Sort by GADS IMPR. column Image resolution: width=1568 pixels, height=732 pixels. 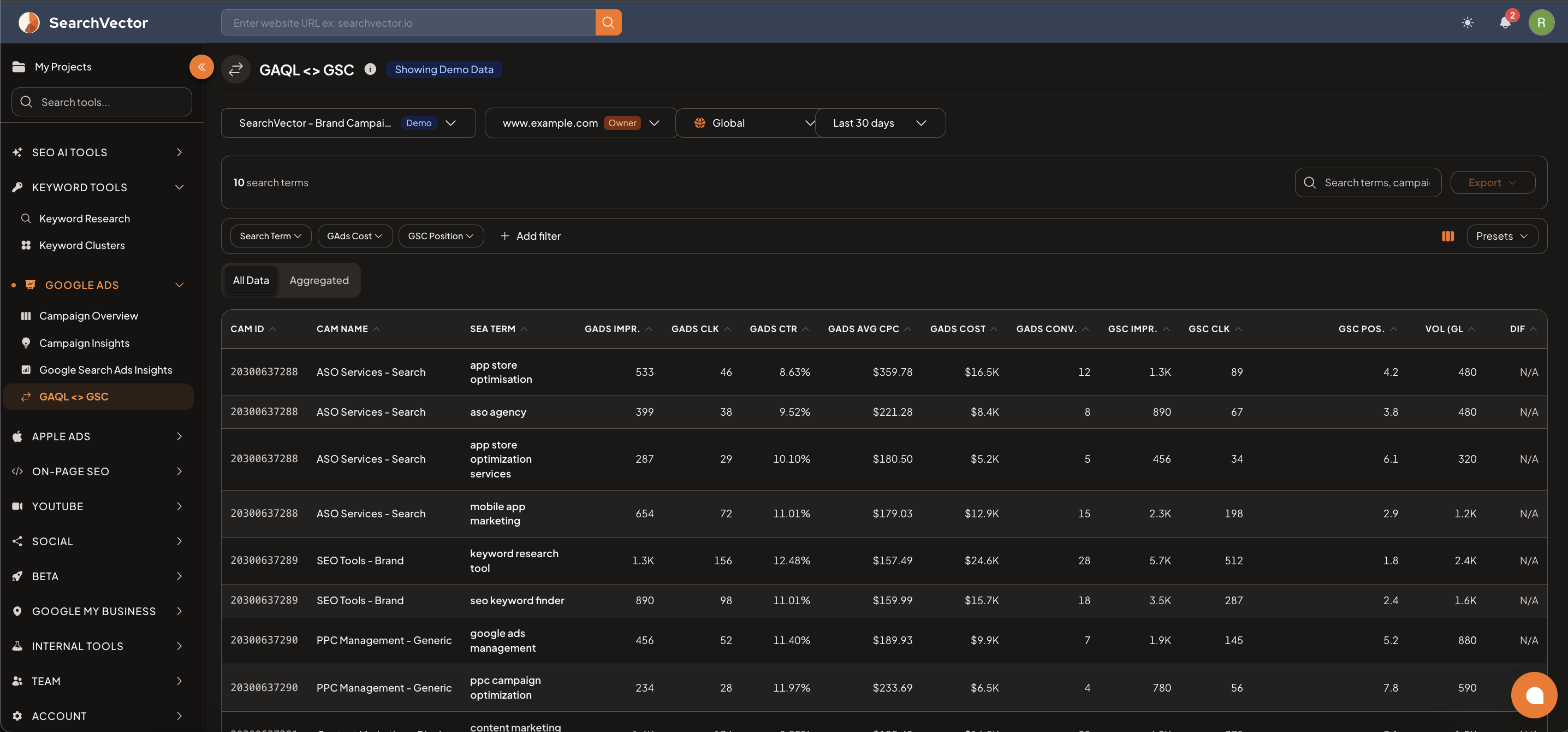point(618,329)
